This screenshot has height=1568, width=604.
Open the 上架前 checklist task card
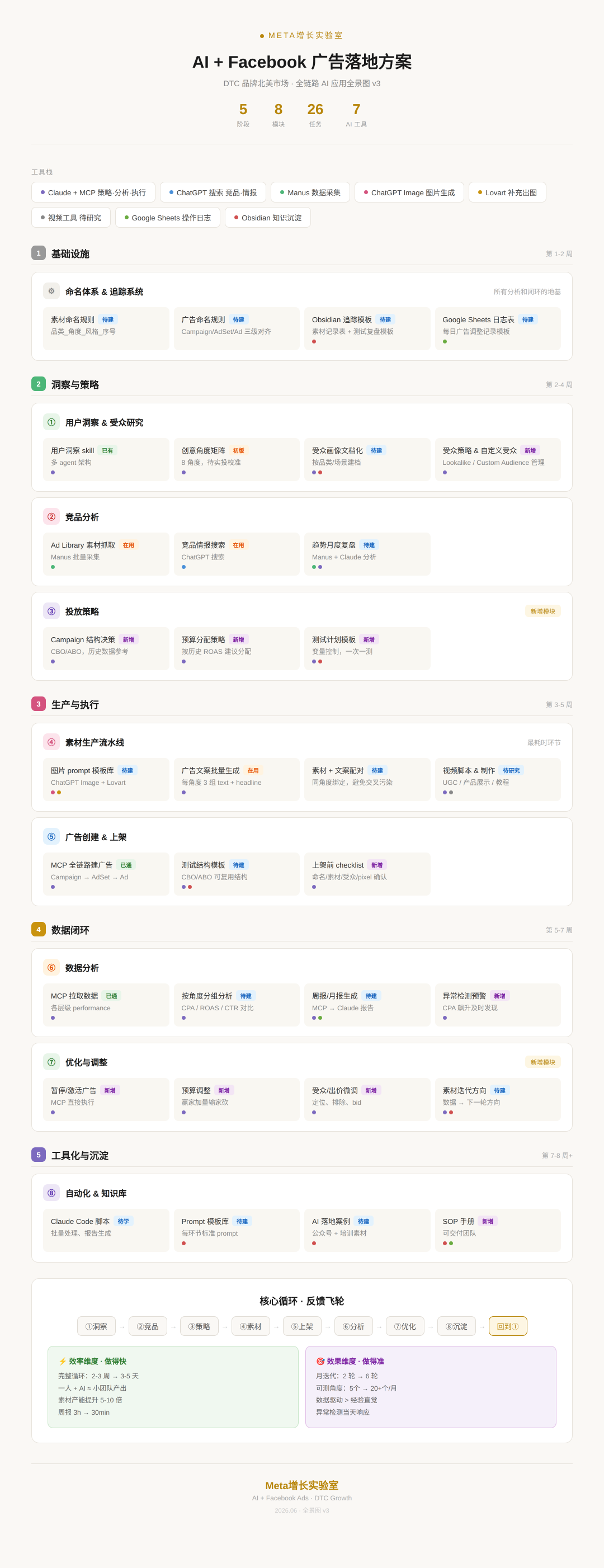coord(367,873)
